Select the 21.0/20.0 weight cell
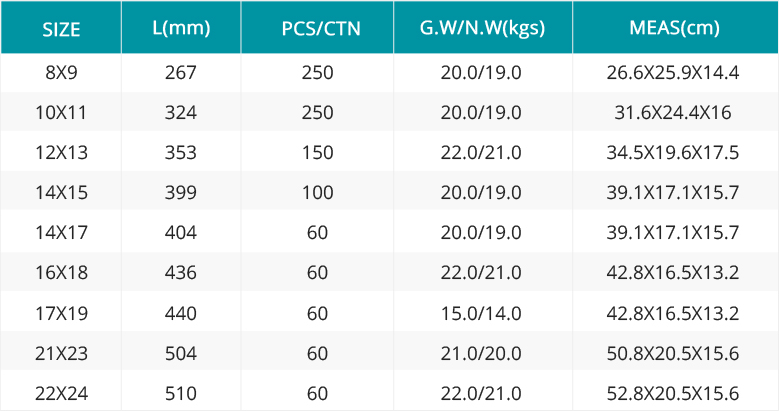This screenshot has height=411, width=779. click(x=481, y=353)
